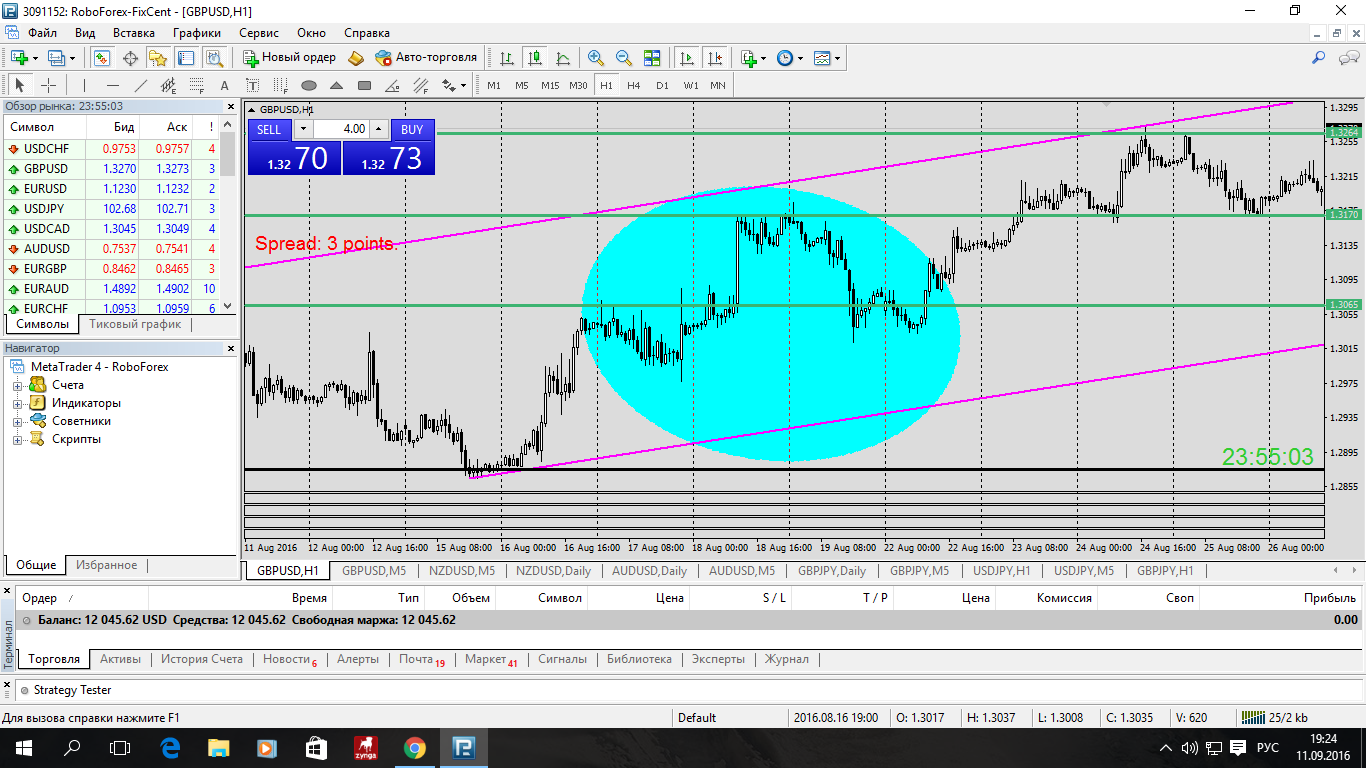Open the Графики menu

(196, 33)
